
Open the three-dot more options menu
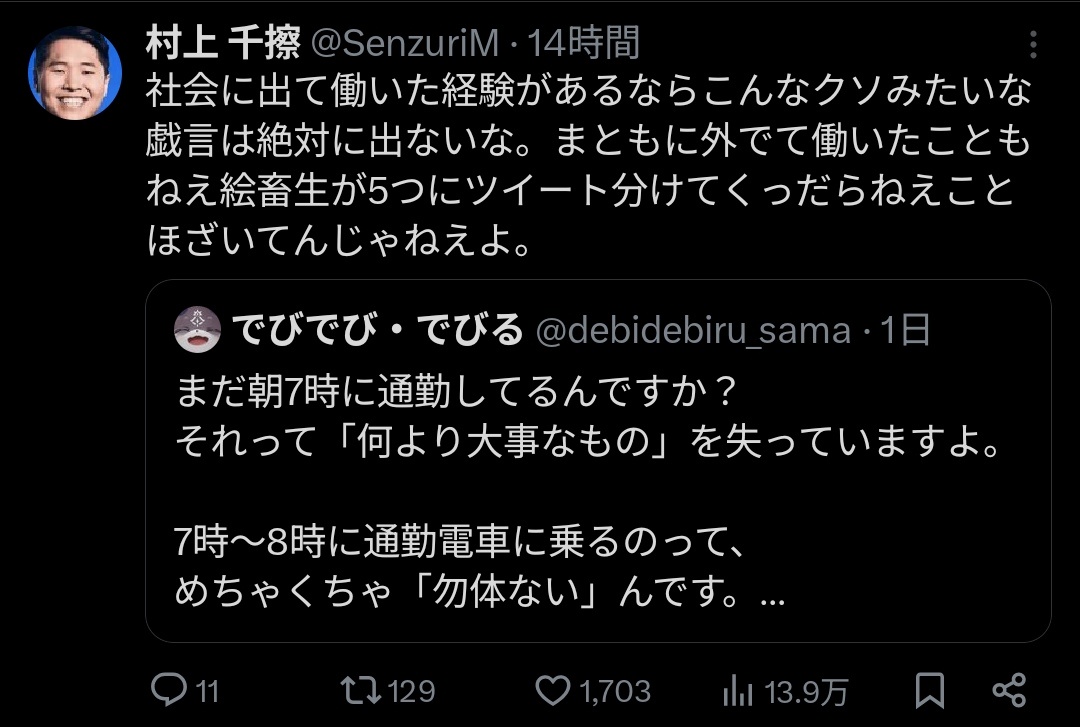1034,44
